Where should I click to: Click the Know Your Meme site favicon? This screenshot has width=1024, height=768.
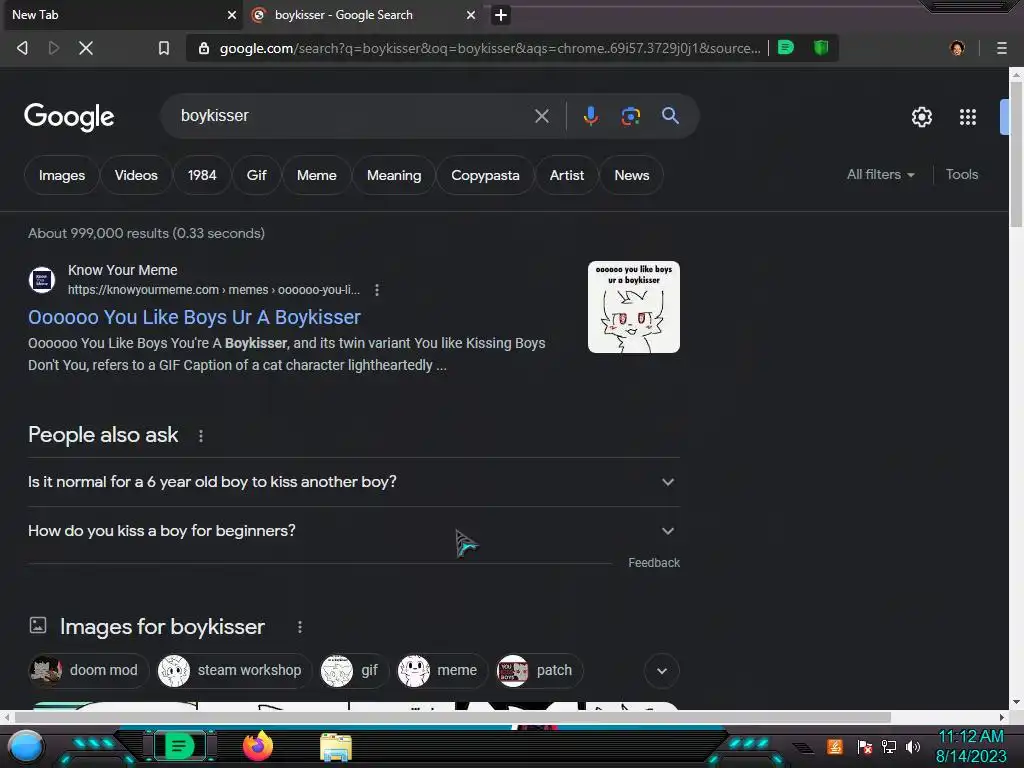click(42, 280)
